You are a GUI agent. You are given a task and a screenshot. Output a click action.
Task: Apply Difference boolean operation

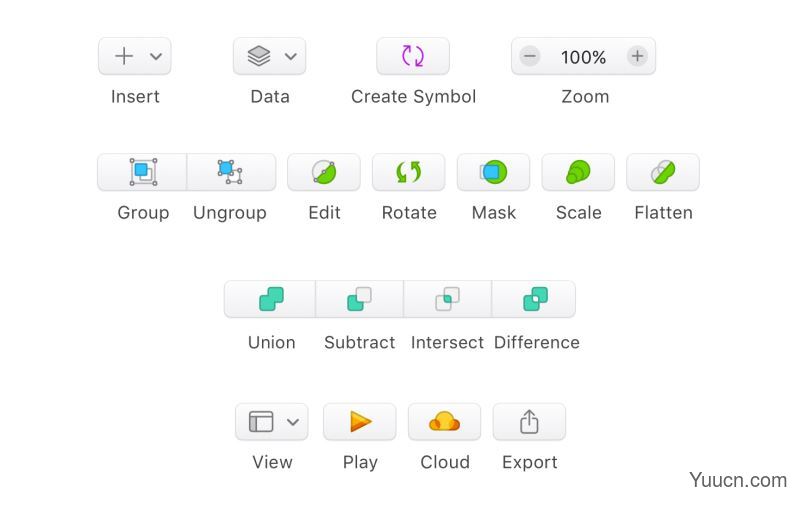point(535,299)
